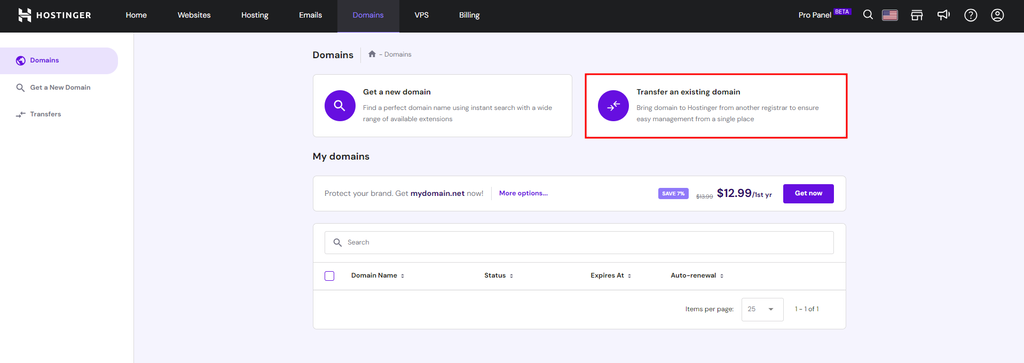The width and height of the screenshot is (1024, 363).
Task: Follow the More options link
Action: (523, 193)
